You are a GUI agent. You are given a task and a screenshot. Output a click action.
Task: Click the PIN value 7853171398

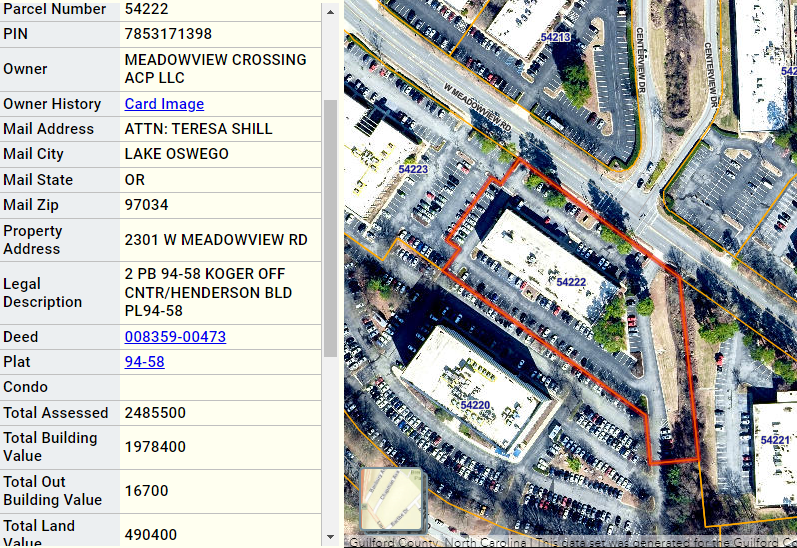(168, 34)
